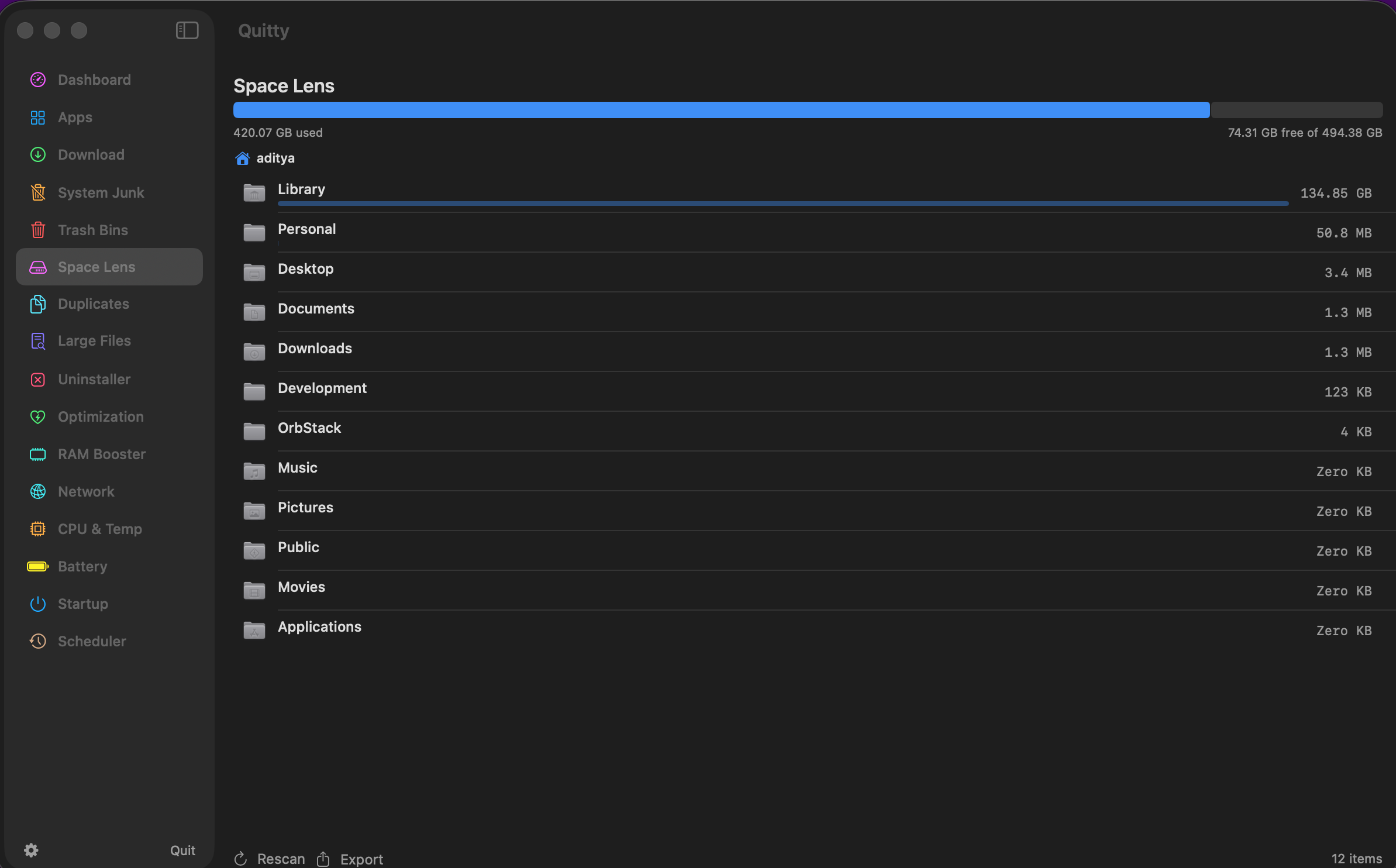Check Battery status section

82,566
